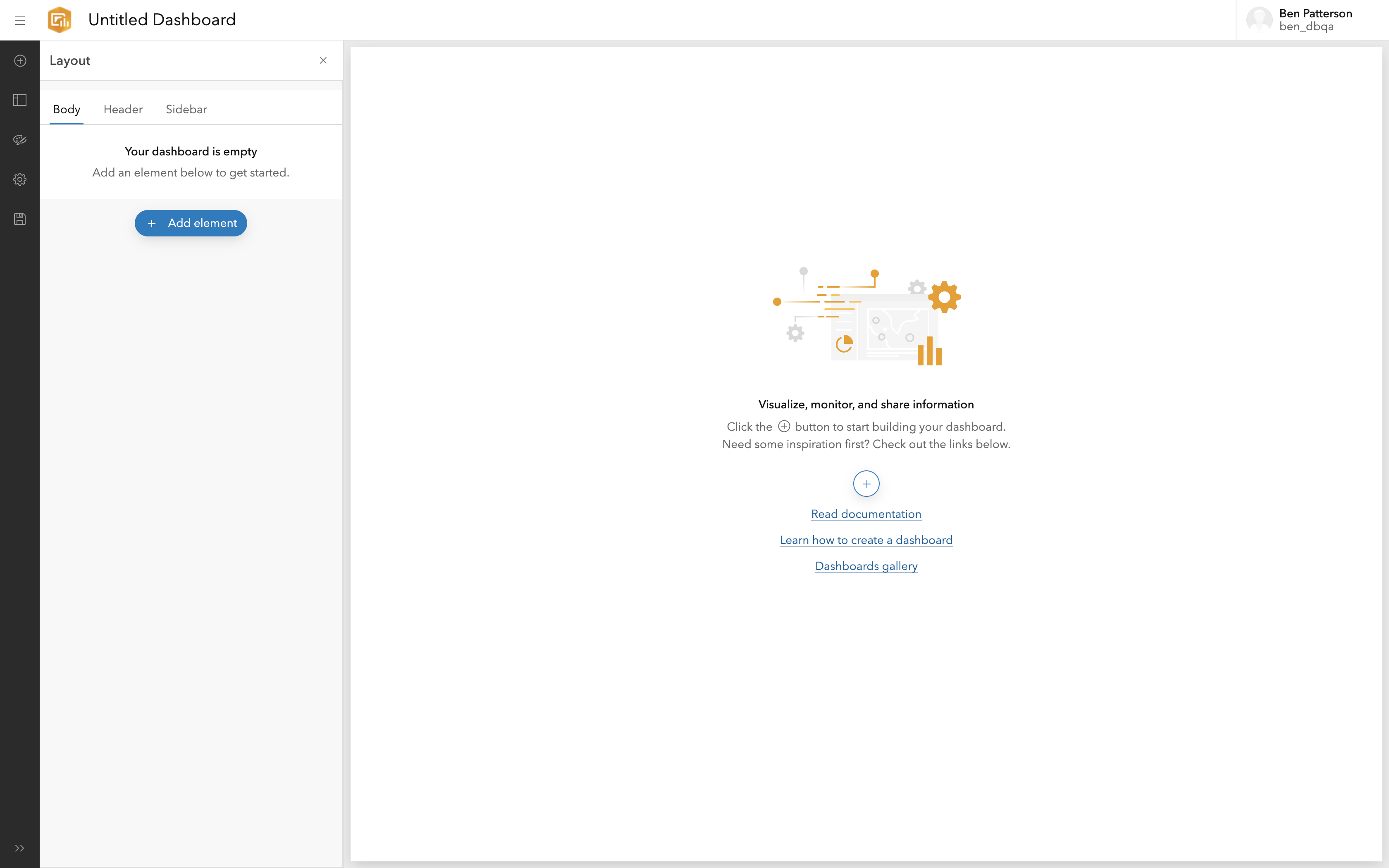
Task: Expand the sidebar with double chevron
Action: click(x=19, y=848)
